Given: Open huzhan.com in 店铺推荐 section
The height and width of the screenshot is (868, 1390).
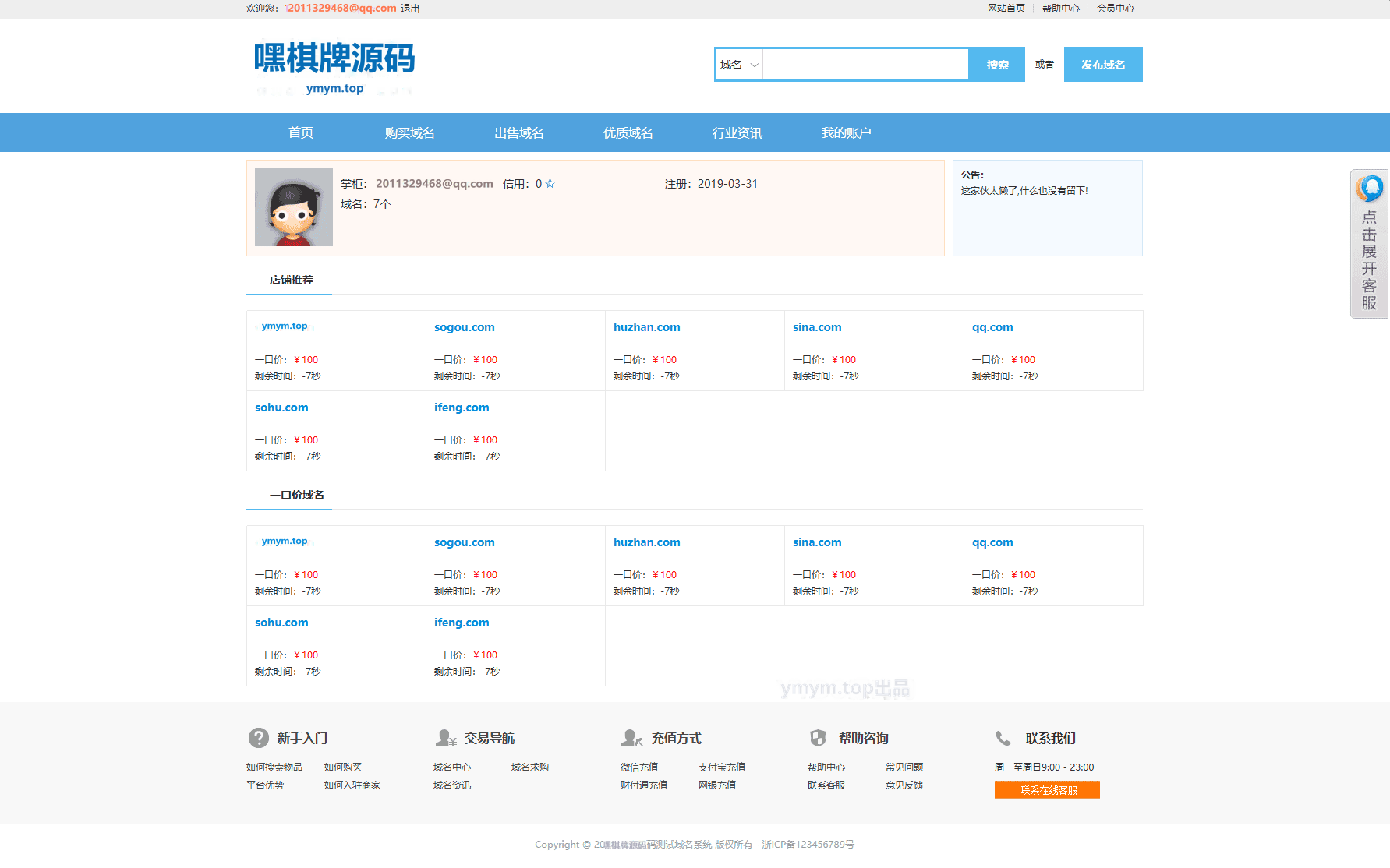Looking at the screenshot, I should click(x=647, y=327).
